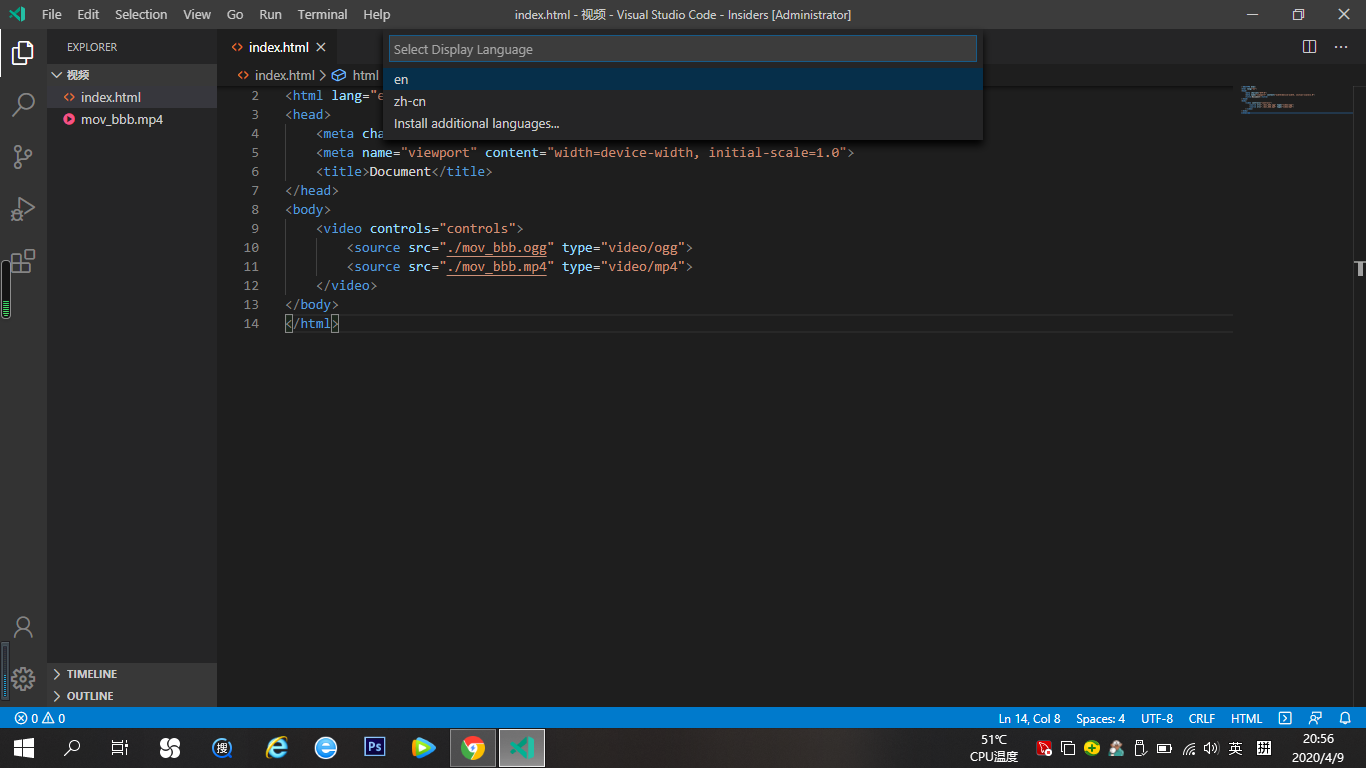The height and width of the screenshot is (768, 1366).
Task: Open the Accounts icon above the gear
Action: (22, 626)
